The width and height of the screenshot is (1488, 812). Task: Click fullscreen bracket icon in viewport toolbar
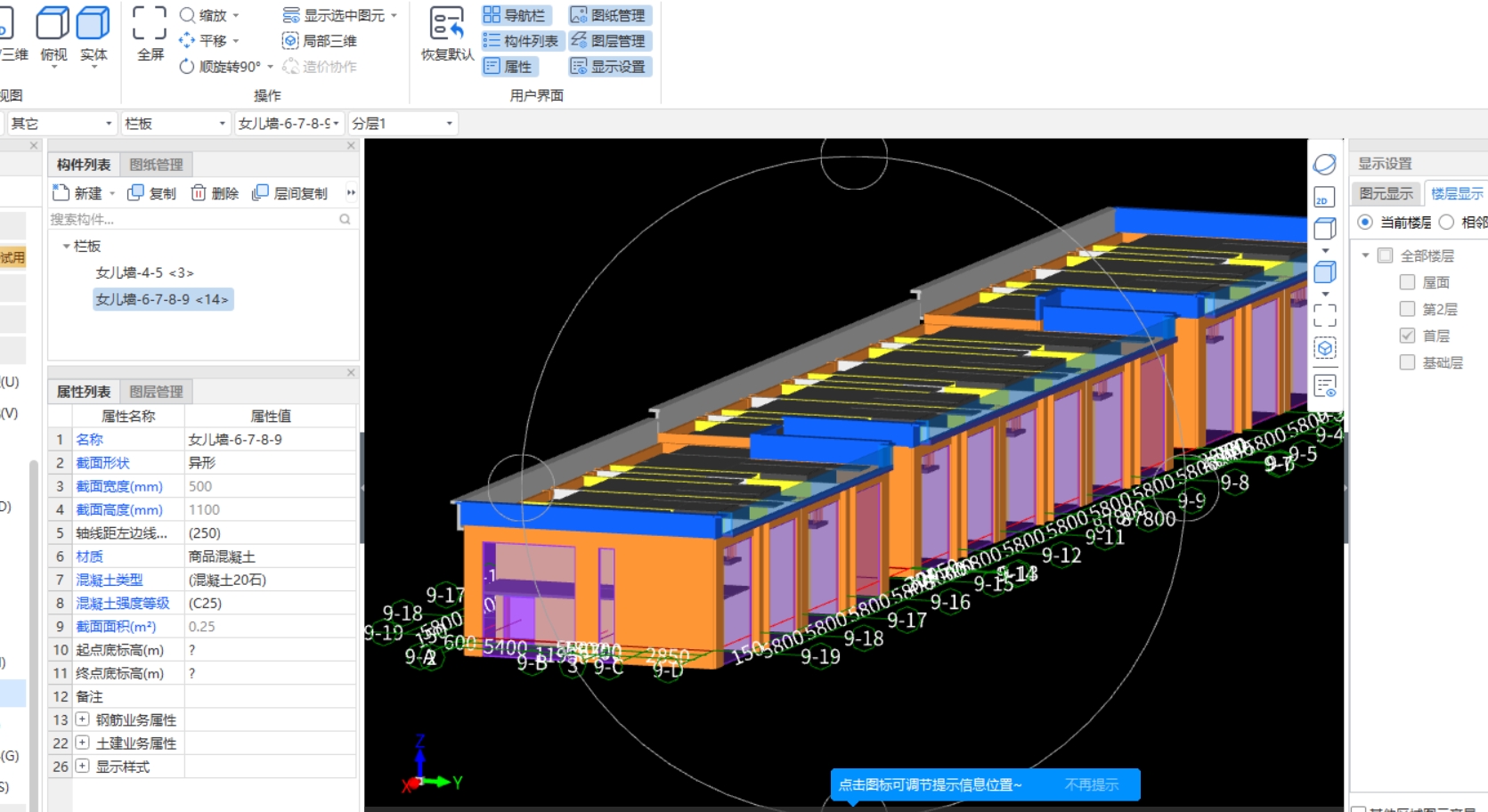point(1325,315)
